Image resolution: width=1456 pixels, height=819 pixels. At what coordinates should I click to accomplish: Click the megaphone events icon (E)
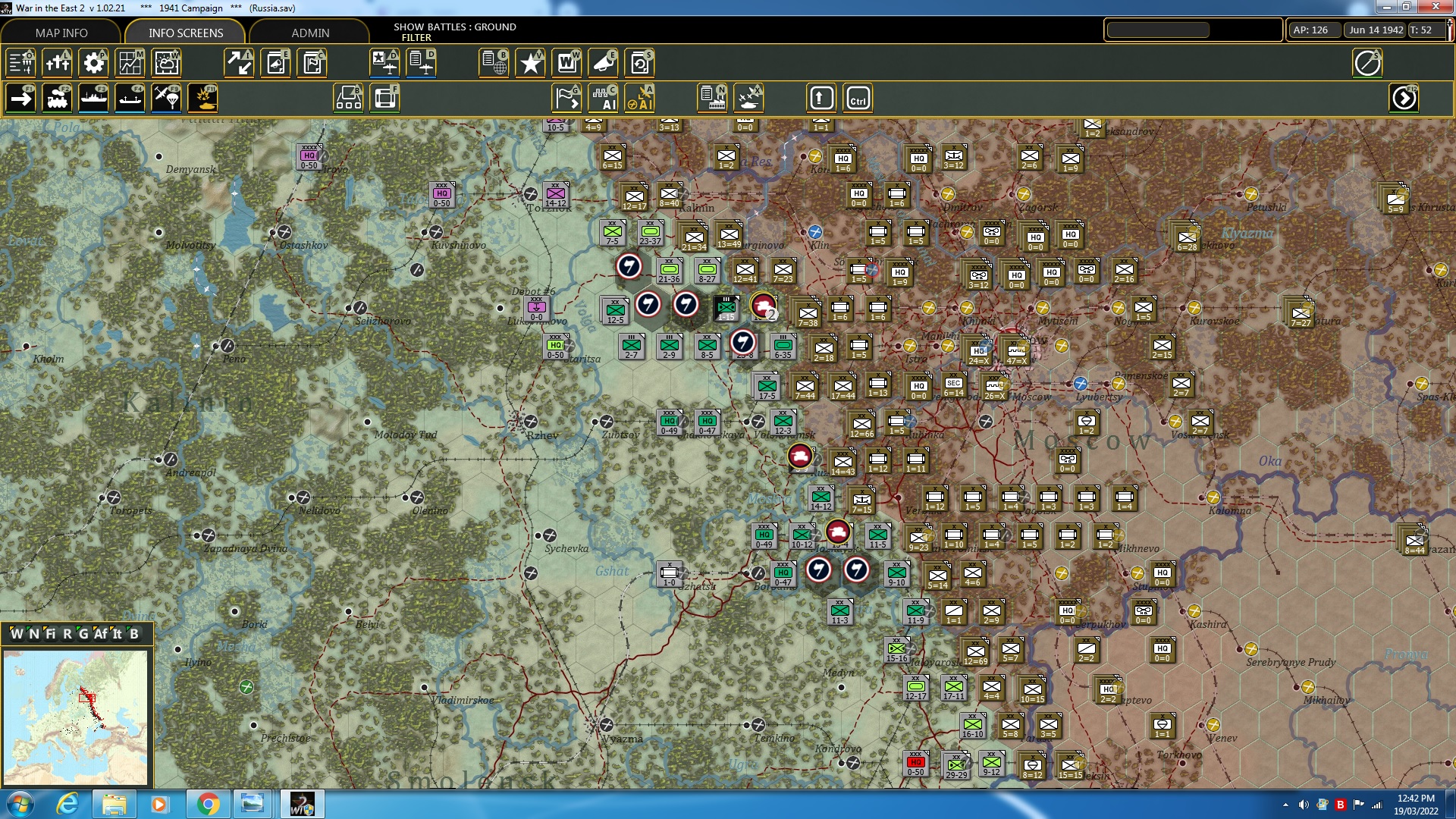click(603, 63)
